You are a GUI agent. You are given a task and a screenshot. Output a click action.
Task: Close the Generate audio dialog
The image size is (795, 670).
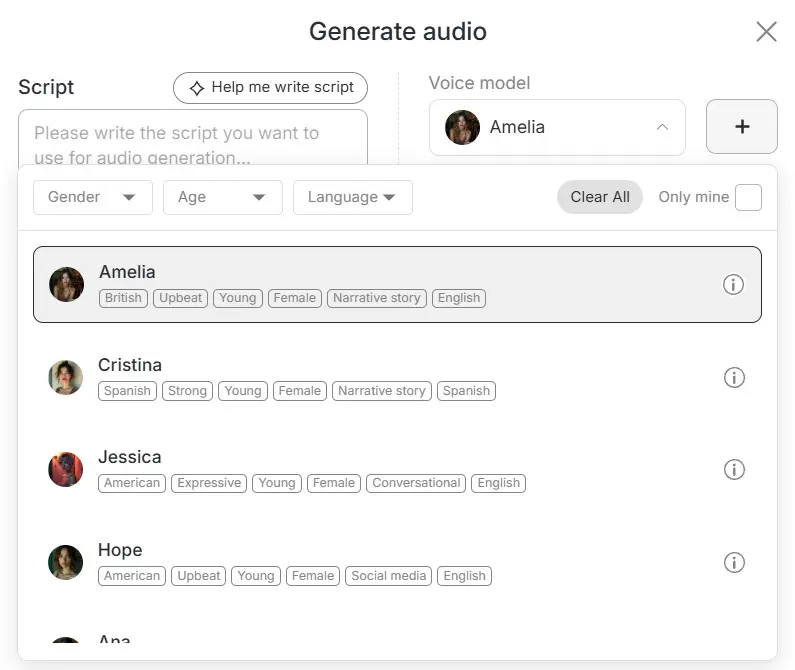click(766, 32)
